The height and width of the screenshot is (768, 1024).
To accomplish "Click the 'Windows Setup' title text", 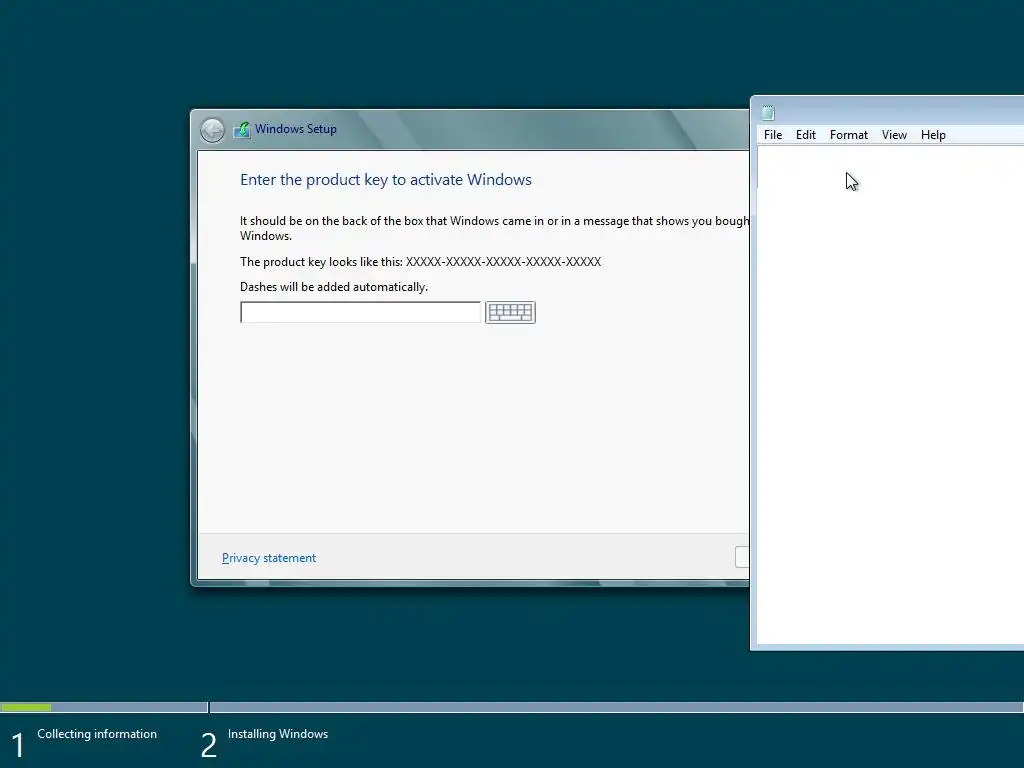I will pyautogui.click(x=295, y=129).
